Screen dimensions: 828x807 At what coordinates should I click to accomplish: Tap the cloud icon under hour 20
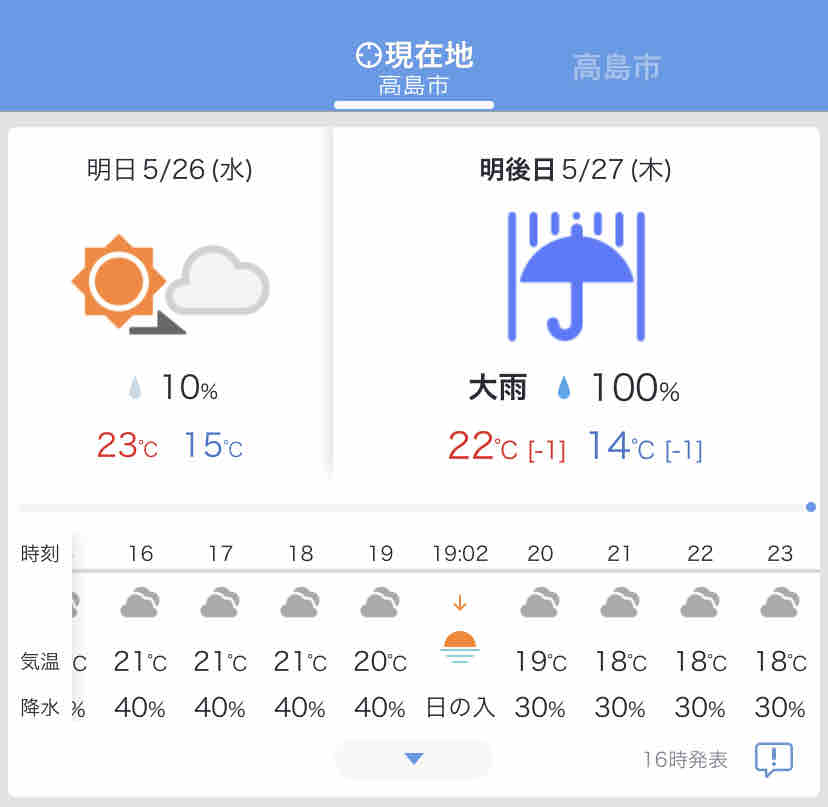540,604
